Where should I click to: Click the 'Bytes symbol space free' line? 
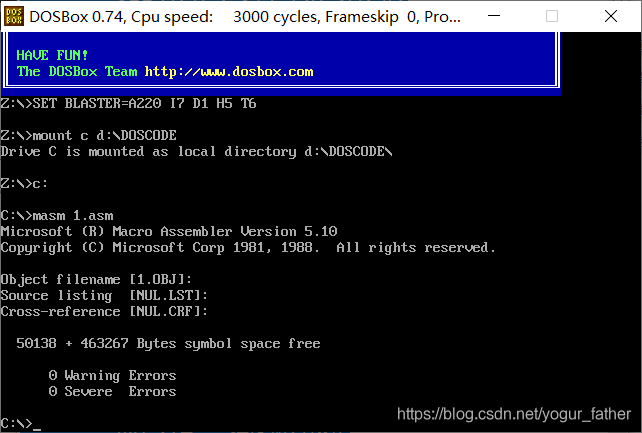[x=168, y=343]
